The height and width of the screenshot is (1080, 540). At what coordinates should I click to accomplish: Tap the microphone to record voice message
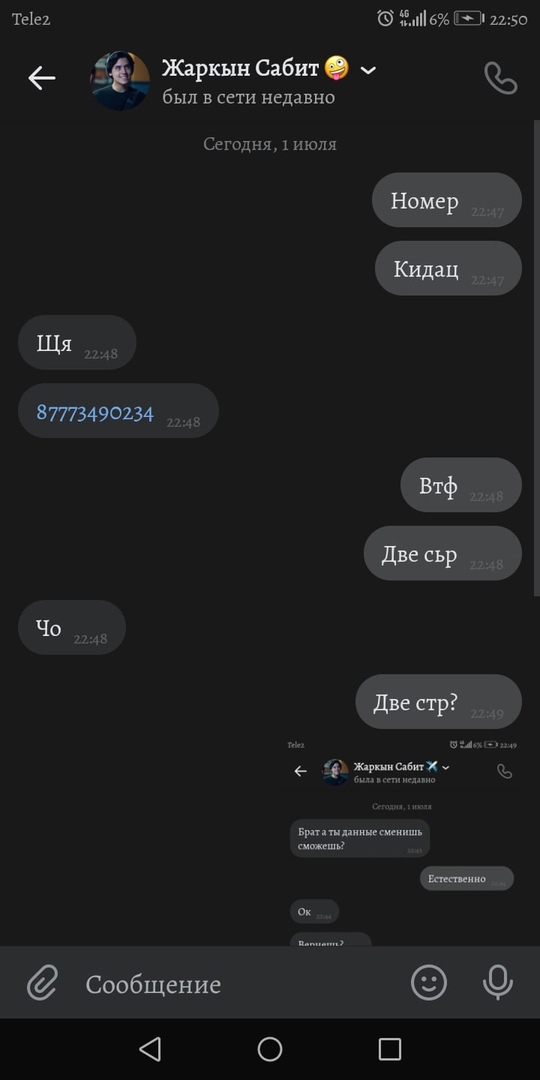pyautogui.click(x=498, y=982)
